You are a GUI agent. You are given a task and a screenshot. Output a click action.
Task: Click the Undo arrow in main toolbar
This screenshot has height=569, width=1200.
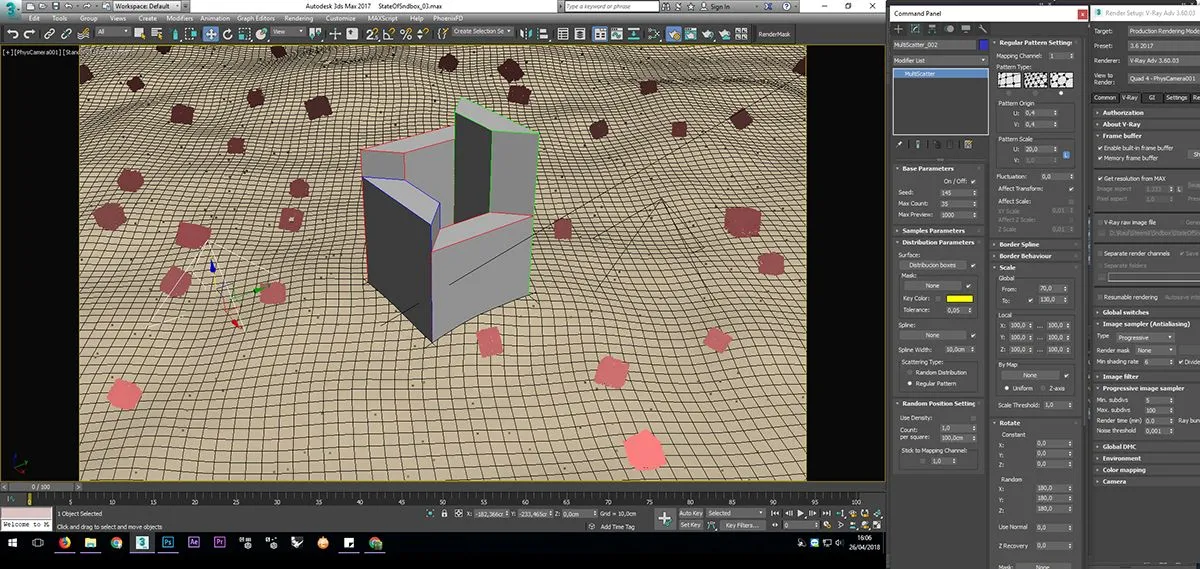[13, 33]
